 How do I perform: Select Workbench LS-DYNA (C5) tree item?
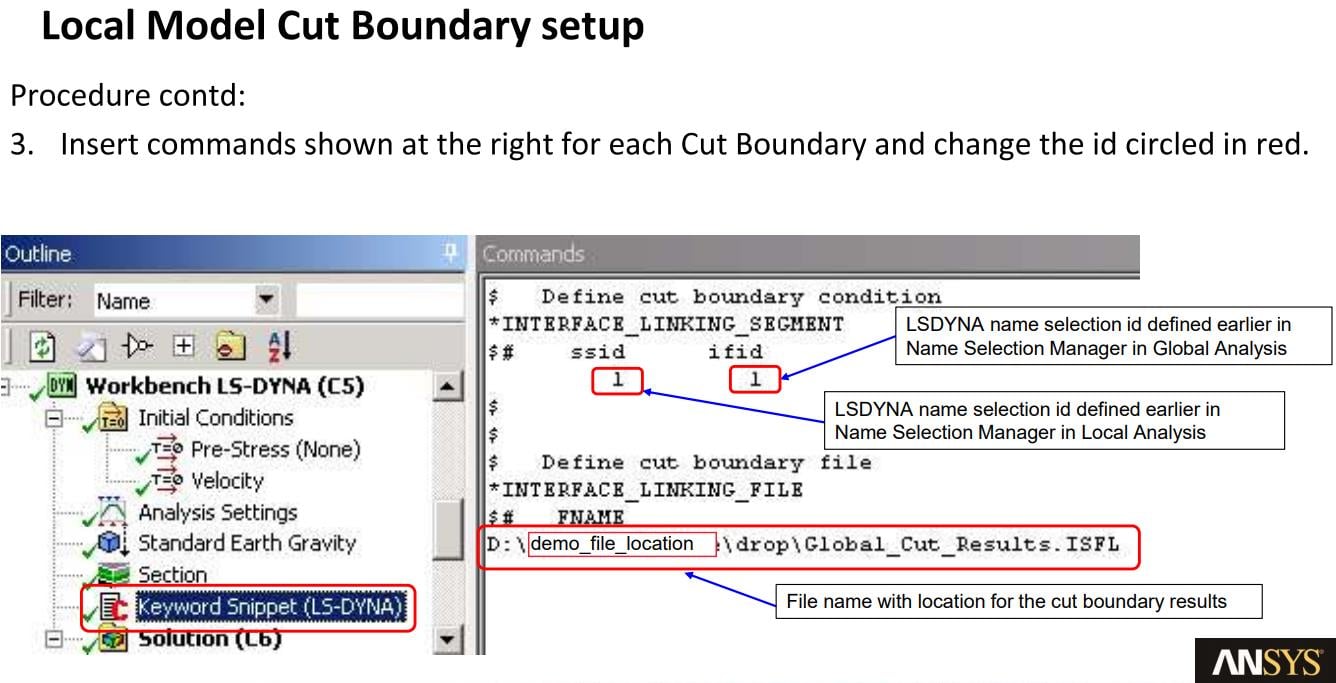pos(225,386)
